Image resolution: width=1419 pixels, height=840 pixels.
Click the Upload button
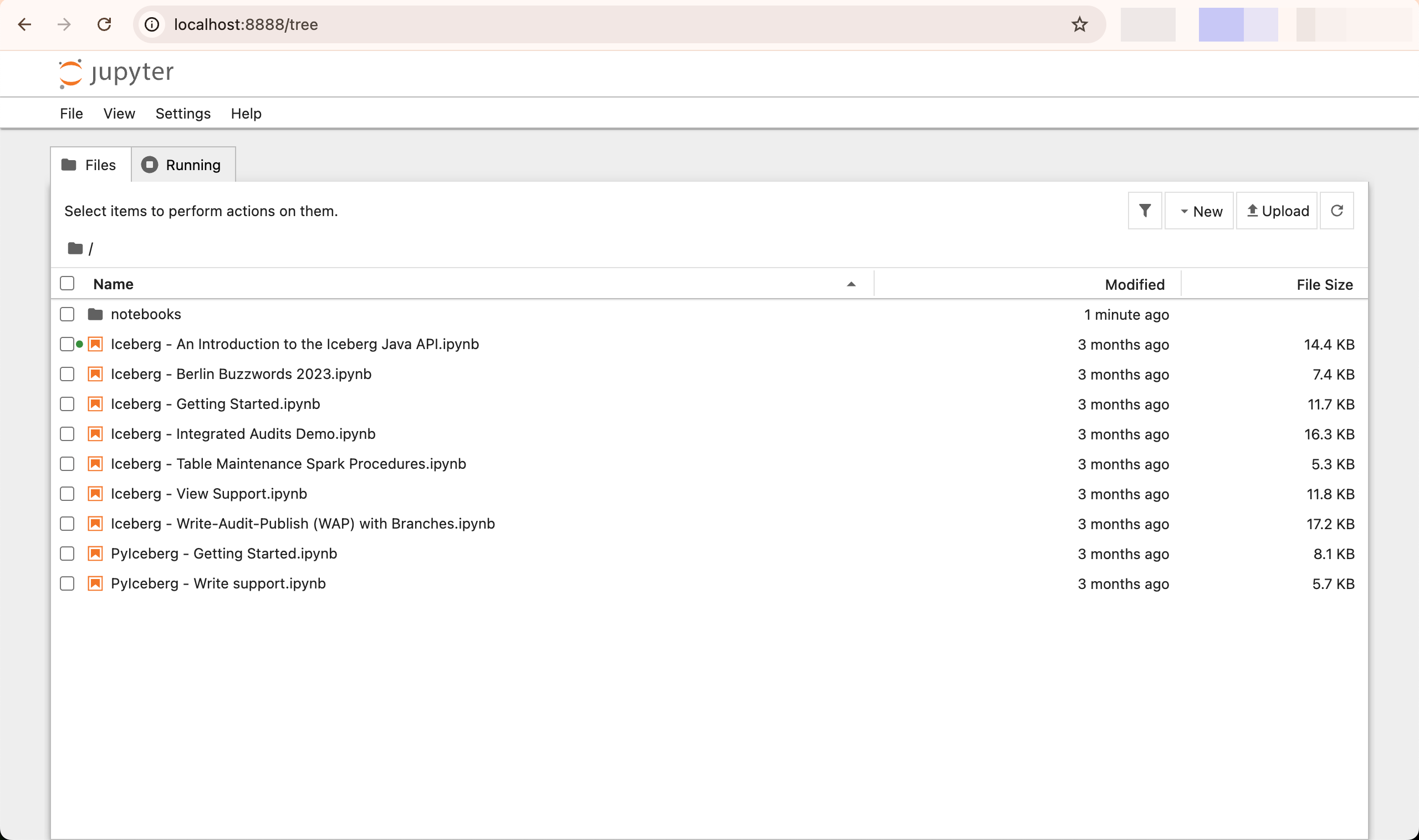pyautogui.click(x=1277, y=211)
